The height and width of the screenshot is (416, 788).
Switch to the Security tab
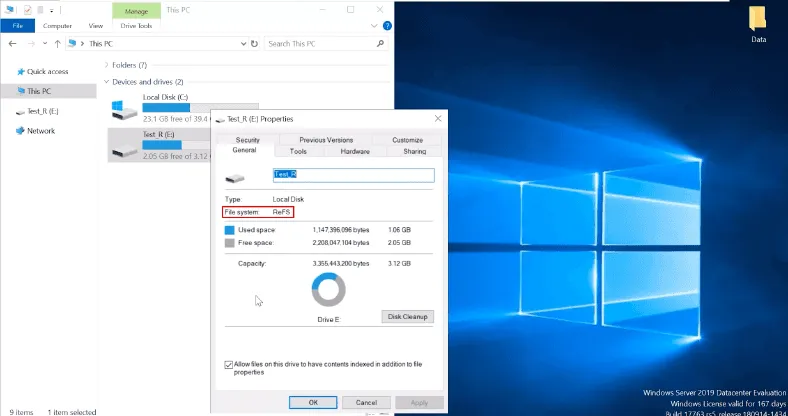pos(248,140)
